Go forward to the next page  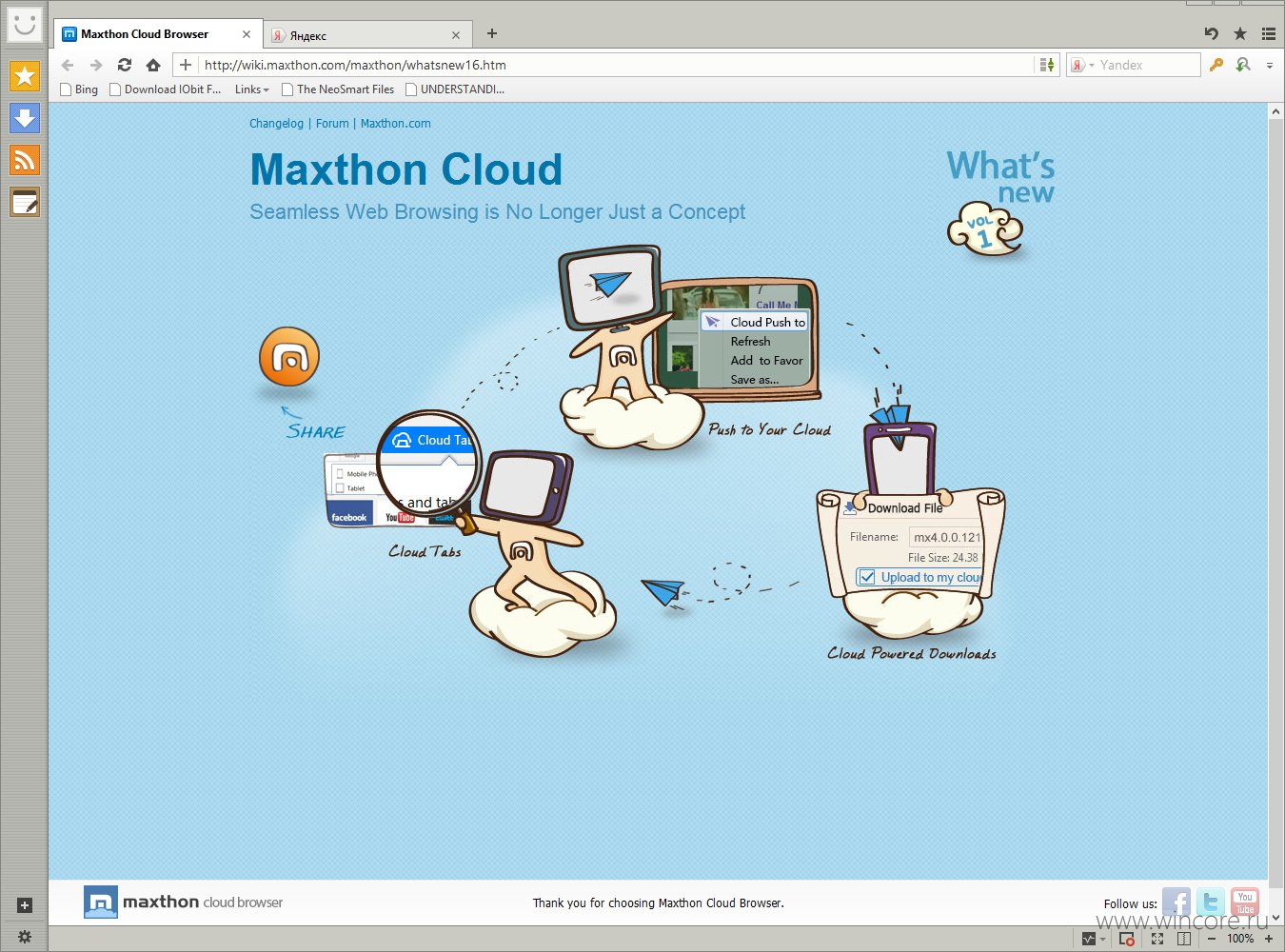pos(96,65)
